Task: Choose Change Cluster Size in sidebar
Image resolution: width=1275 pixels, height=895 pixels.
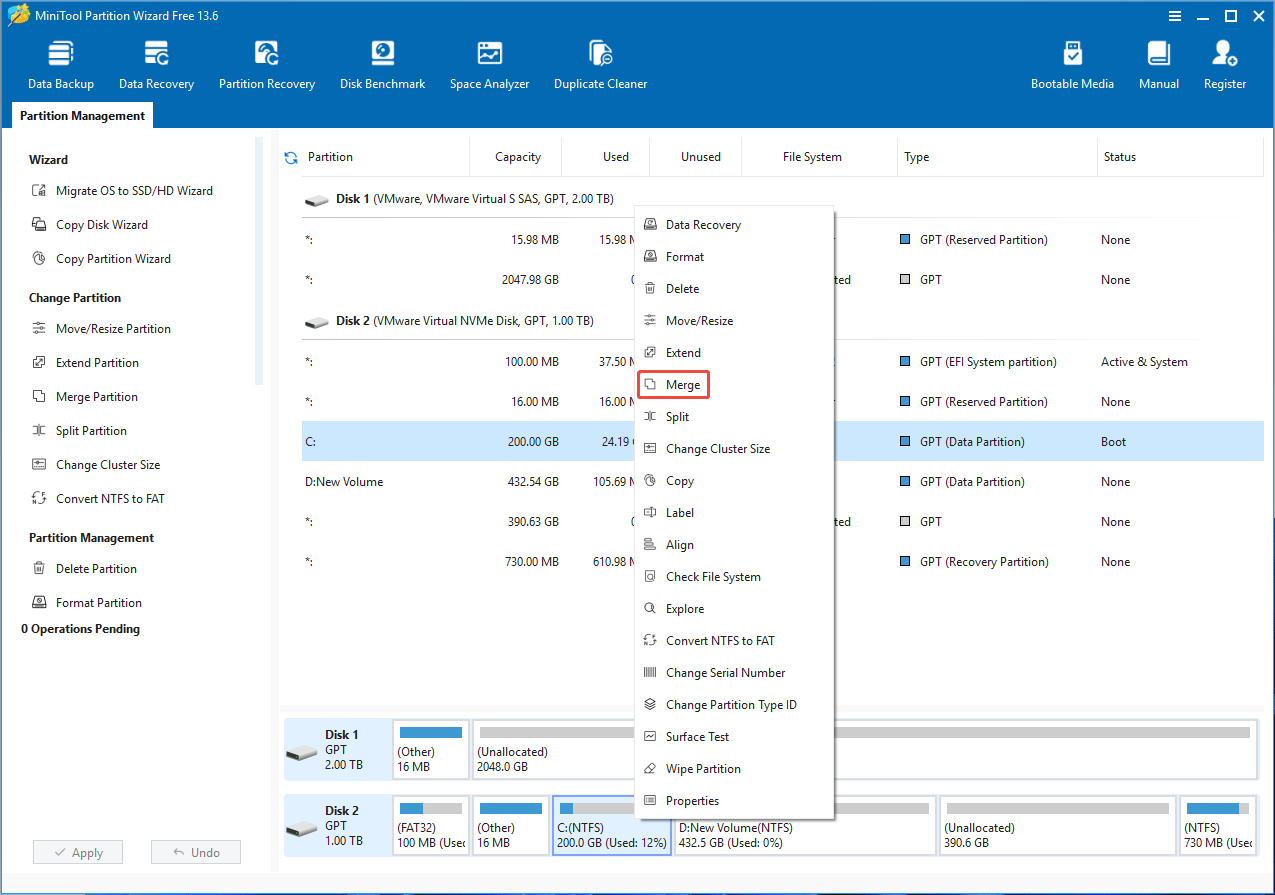Action: click(x=95, y=465)
